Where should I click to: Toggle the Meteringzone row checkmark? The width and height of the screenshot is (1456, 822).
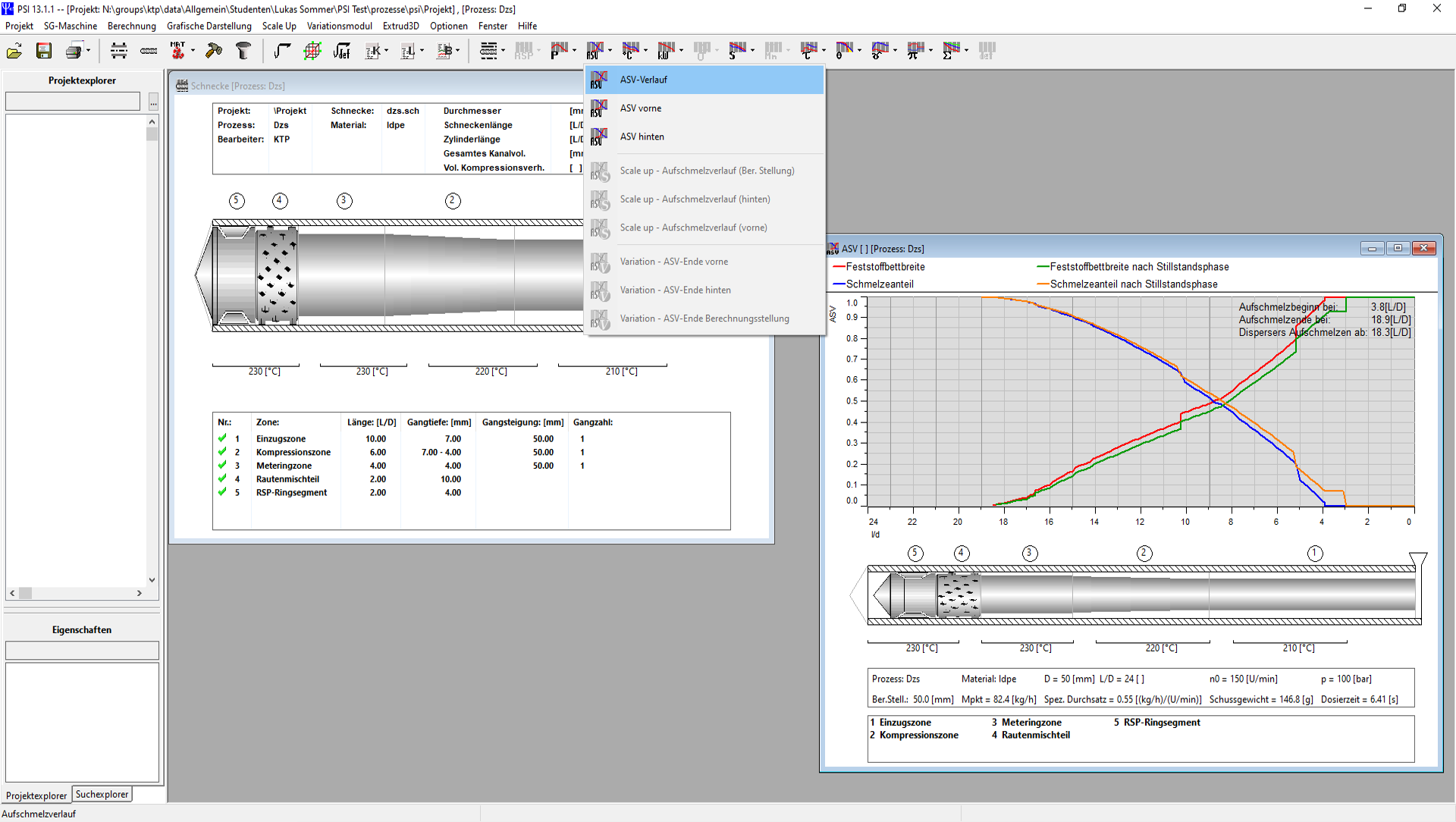click(x=222, y=466)
